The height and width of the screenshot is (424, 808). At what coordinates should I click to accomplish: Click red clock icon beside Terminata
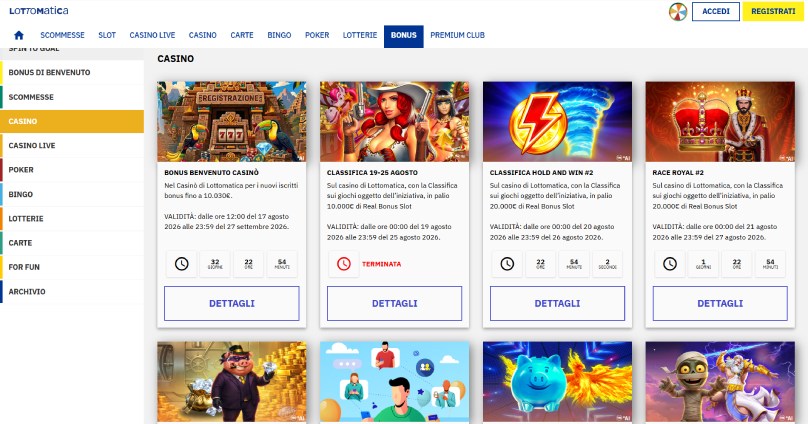[344, 264]
